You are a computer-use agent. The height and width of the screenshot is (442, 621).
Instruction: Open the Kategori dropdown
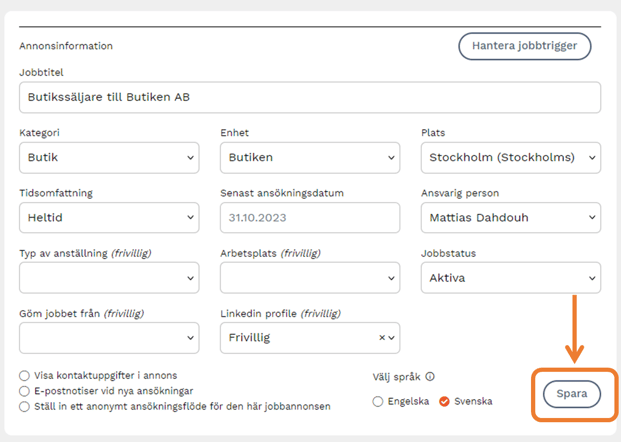(x=108, y=157)
